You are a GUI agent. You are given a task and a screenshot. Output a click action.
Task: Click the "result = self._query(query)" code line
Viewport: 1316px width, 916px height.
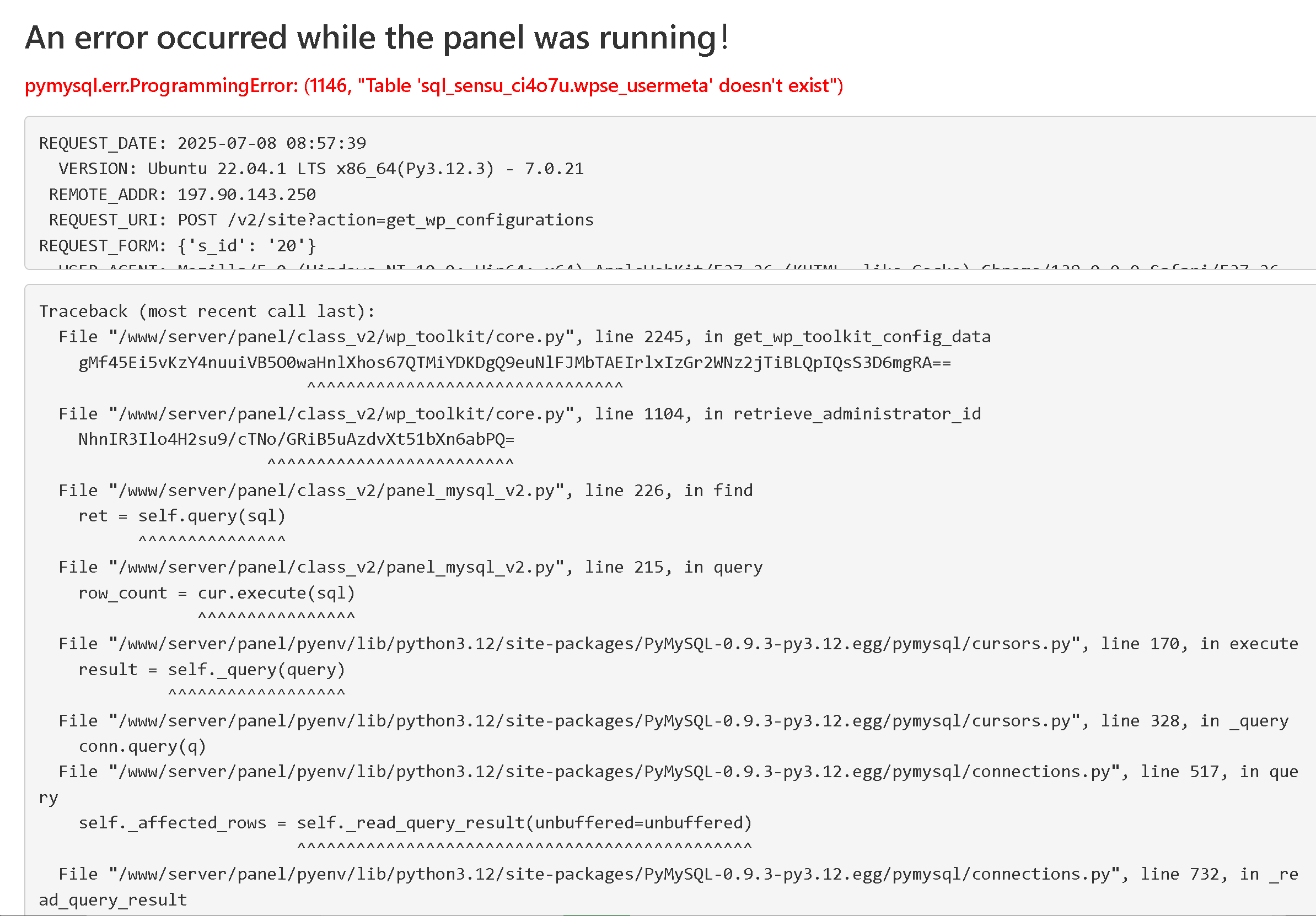pos(212,669)
